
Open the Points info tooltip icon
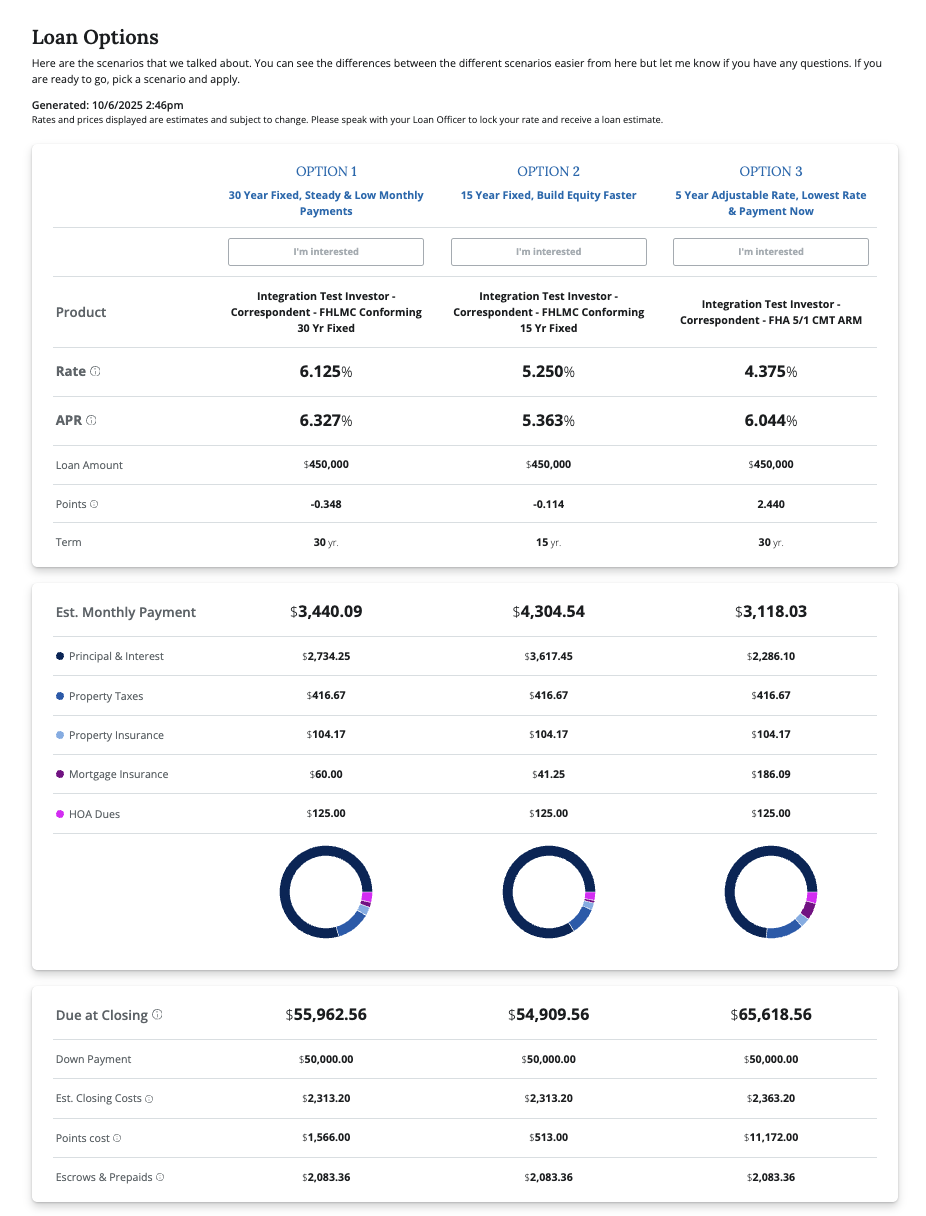(x=94, y=504)
